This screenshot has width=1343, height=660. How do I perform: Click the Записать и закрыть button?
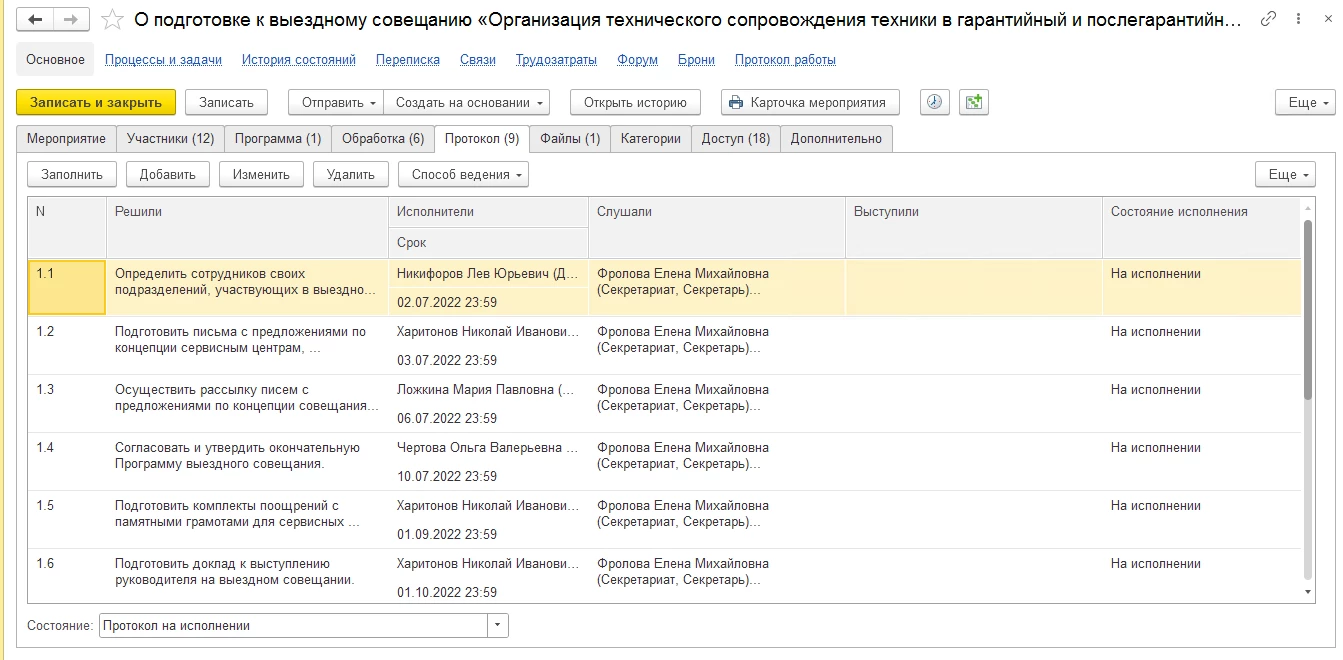tap(96, 102)
